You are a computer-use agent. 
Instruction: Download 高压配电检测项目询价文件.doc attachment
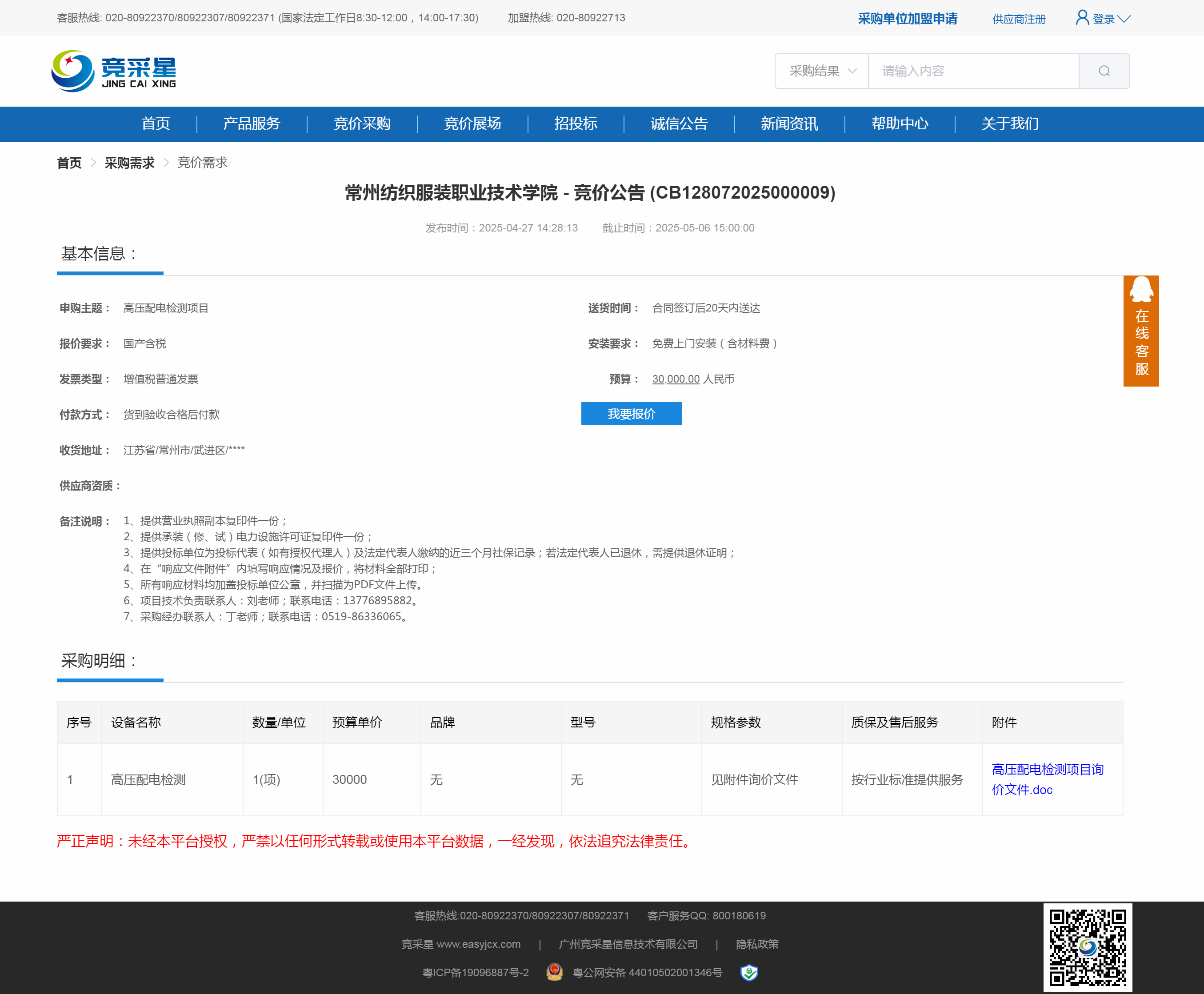point(1047,778)
